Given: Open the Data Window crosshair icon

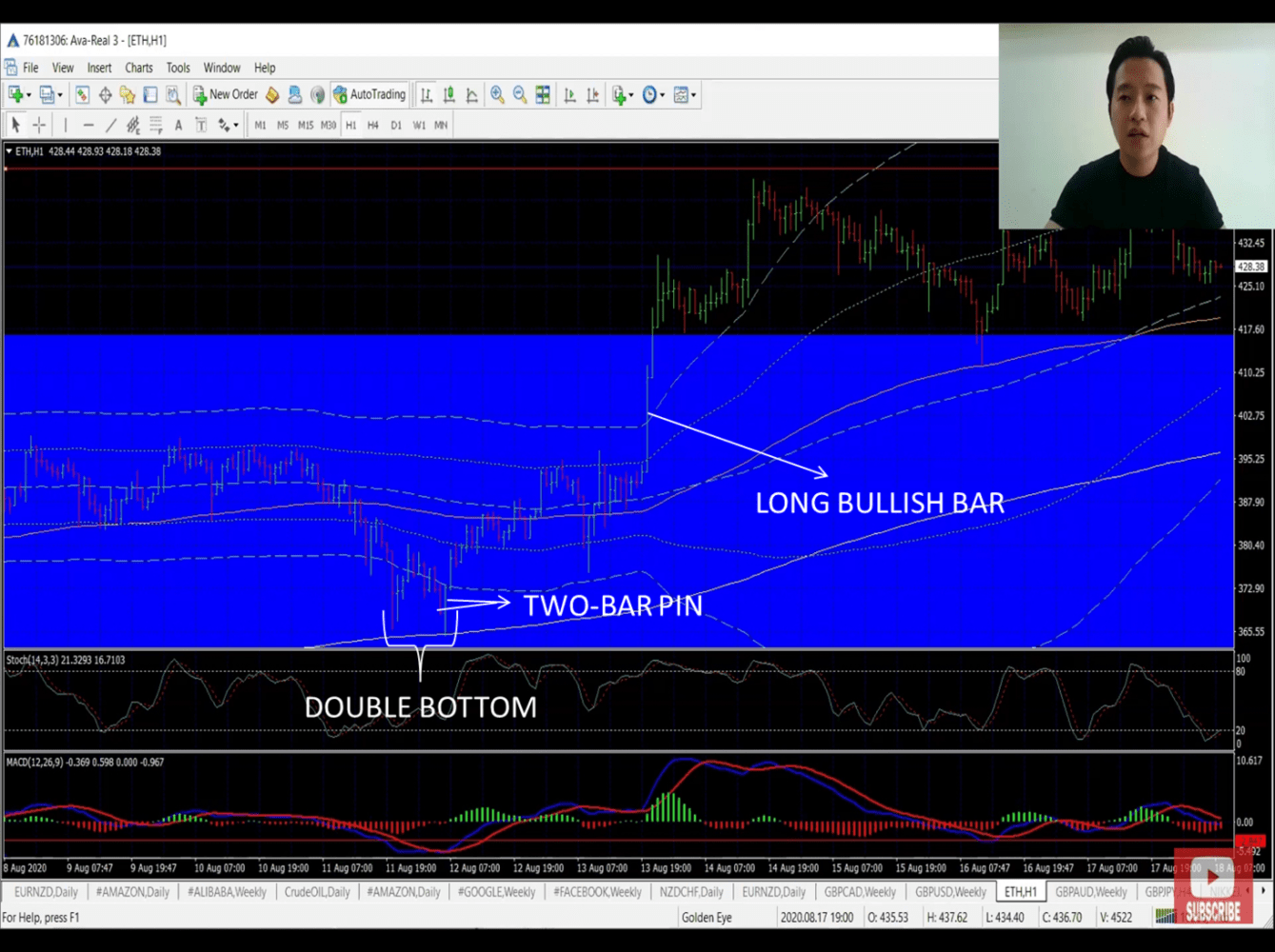Looking at the screenshot, I should 105,95.
